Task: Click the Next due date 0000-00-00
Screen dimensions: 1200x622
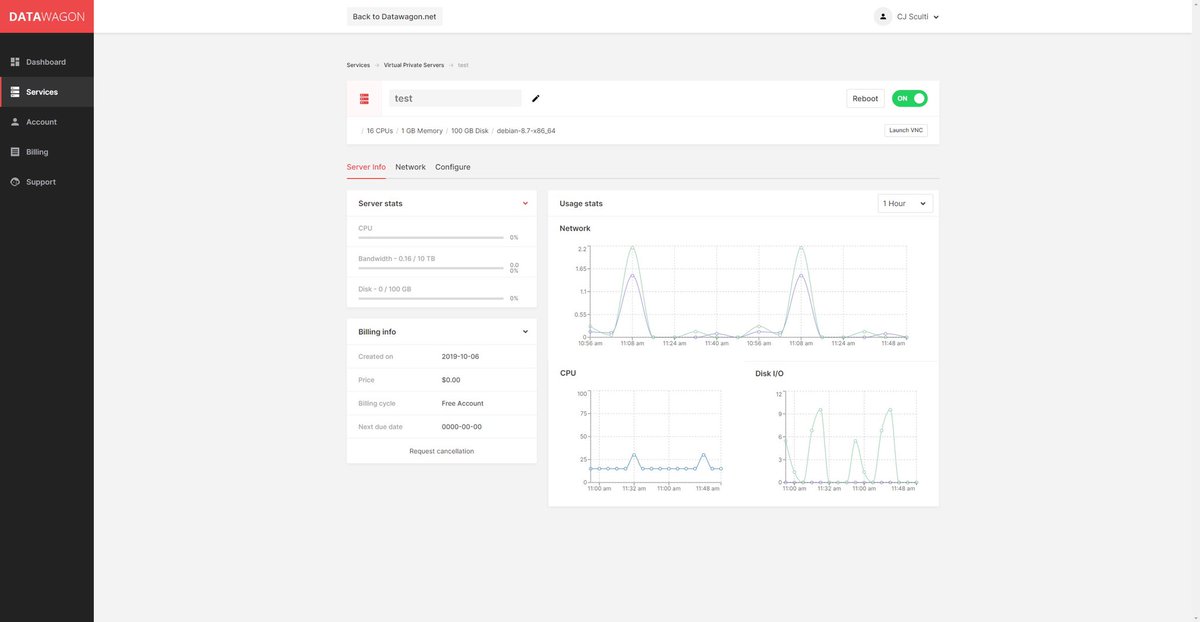Action: pos(462,427)
